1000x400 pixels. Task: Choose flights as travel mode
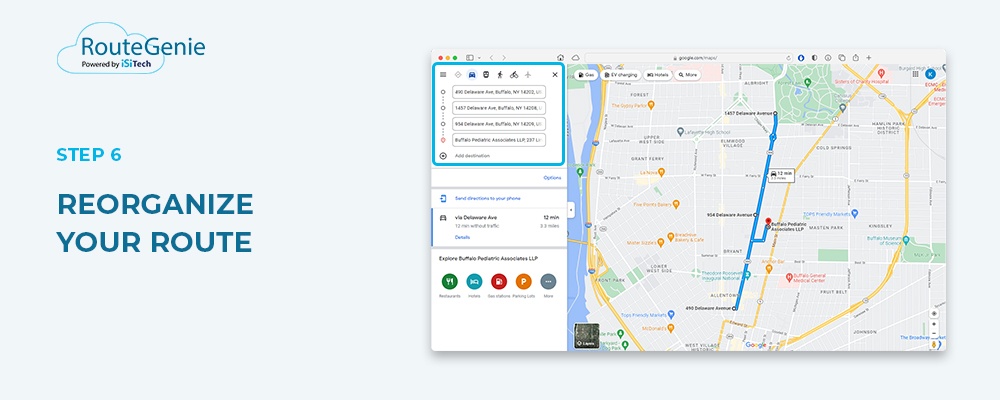point(527,75)
